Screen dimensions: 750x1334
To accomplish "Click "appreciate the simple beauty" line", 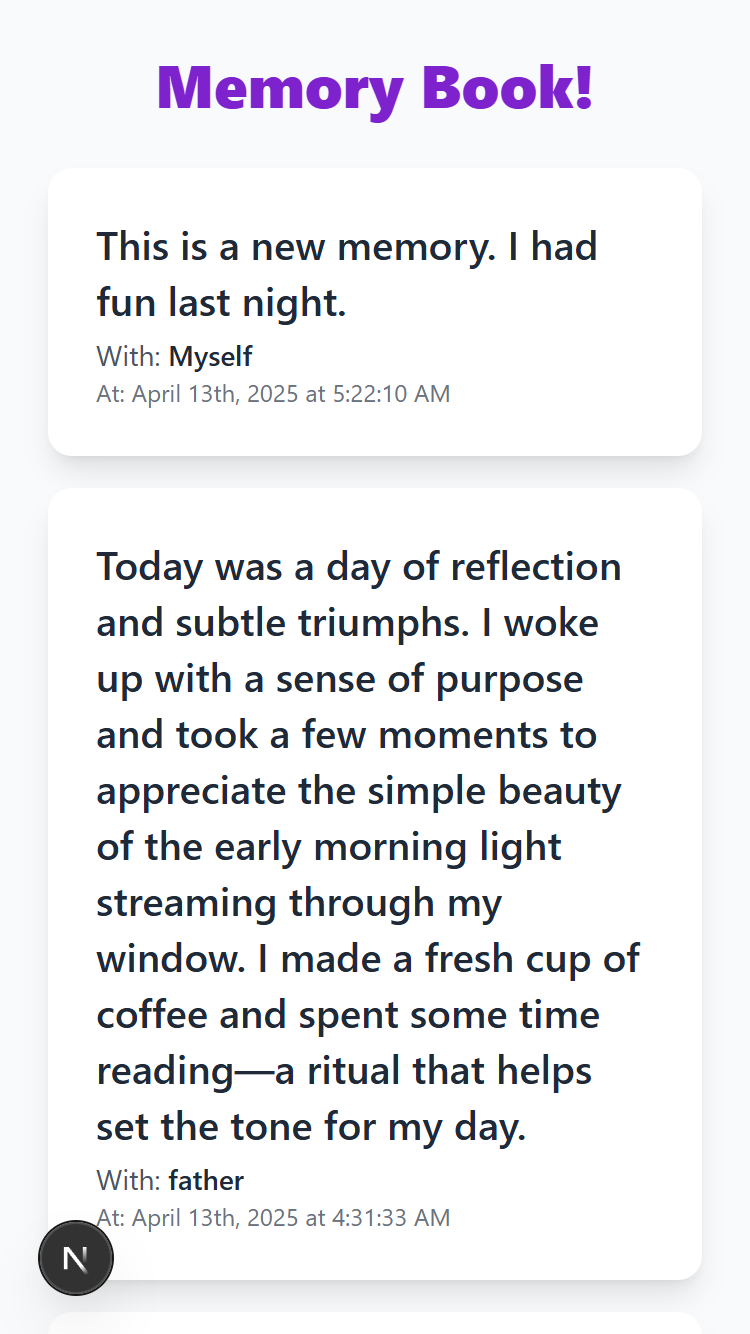I will [x=359, y=791].
